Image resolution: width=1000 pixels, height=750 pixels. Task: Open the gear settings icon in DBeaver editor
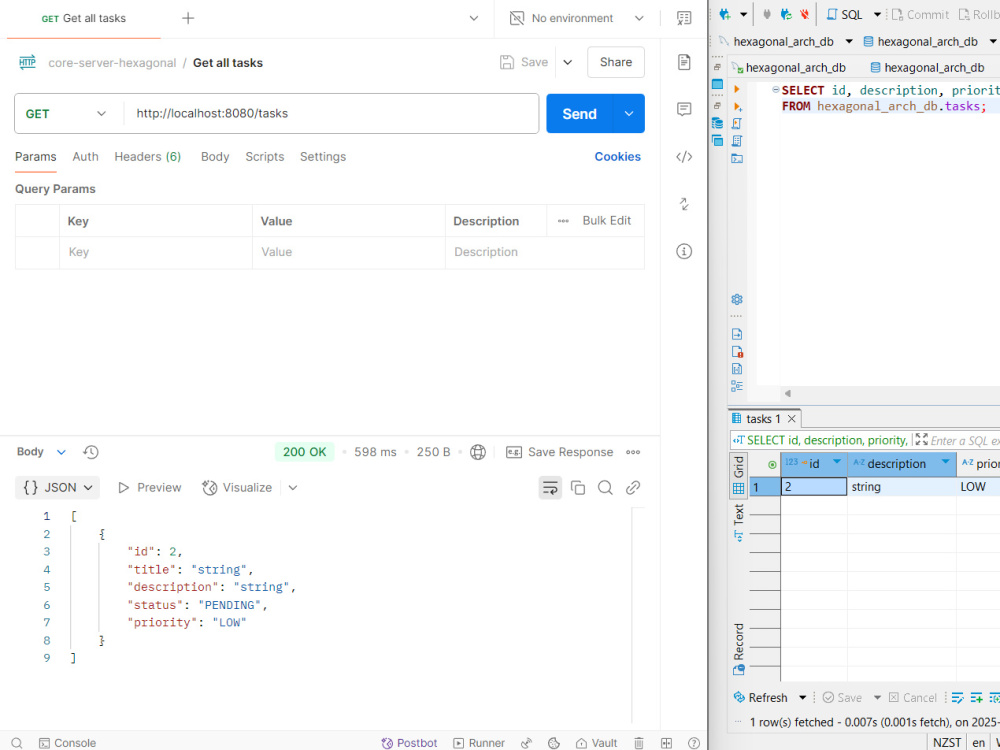737,300
